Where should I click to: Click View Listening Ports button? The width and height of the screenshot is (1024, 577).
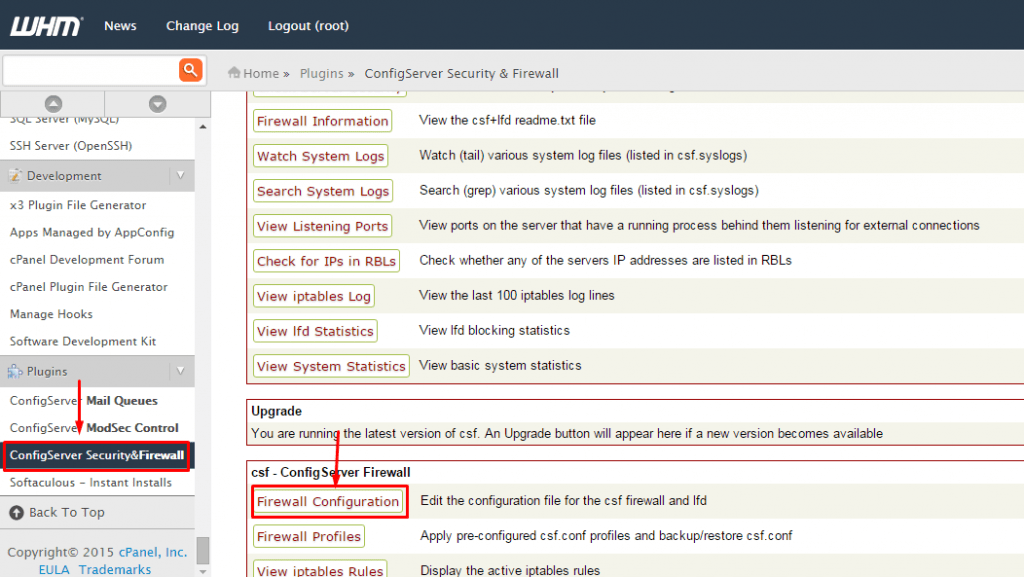pyautogui.click(x=322, y=226)
